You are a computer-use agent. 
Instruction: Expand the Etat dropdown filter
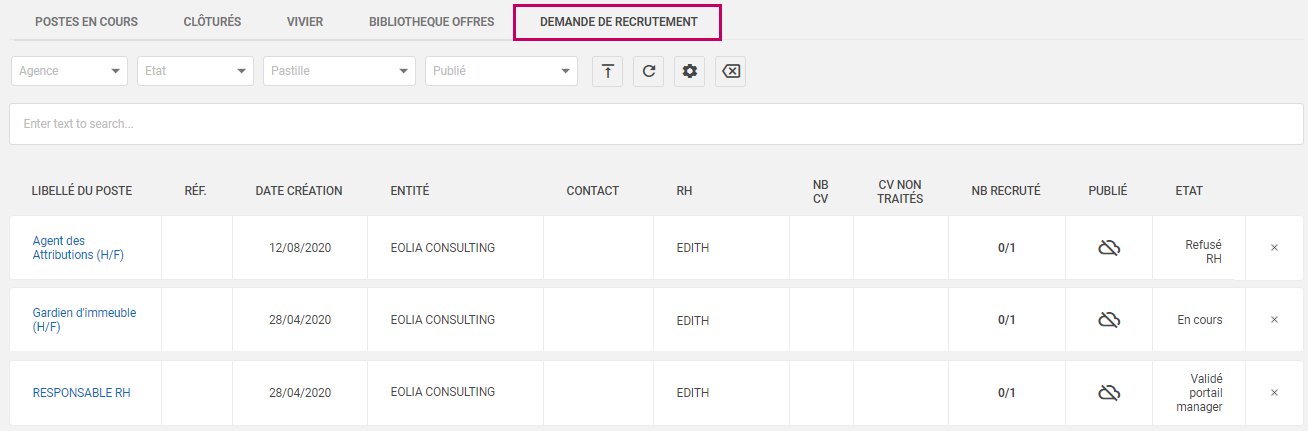[195, 71]
